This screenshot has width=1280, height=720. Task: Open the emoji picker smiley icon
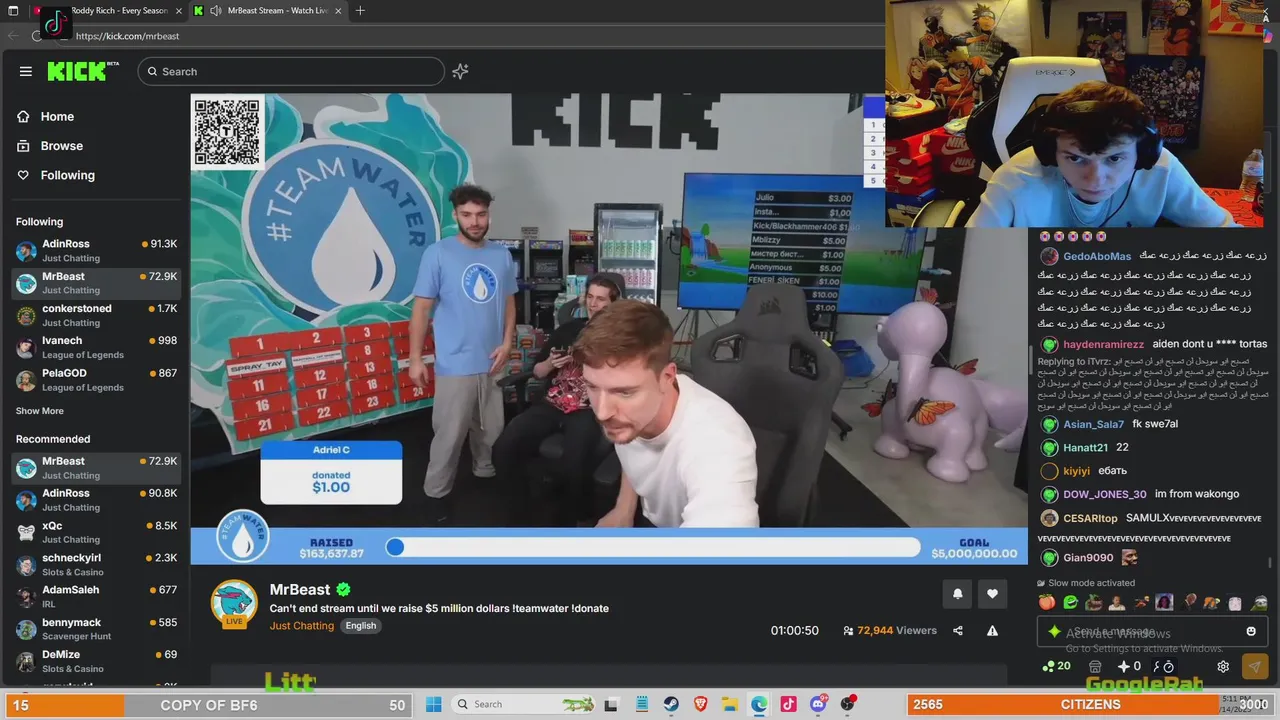(1251, 631)
